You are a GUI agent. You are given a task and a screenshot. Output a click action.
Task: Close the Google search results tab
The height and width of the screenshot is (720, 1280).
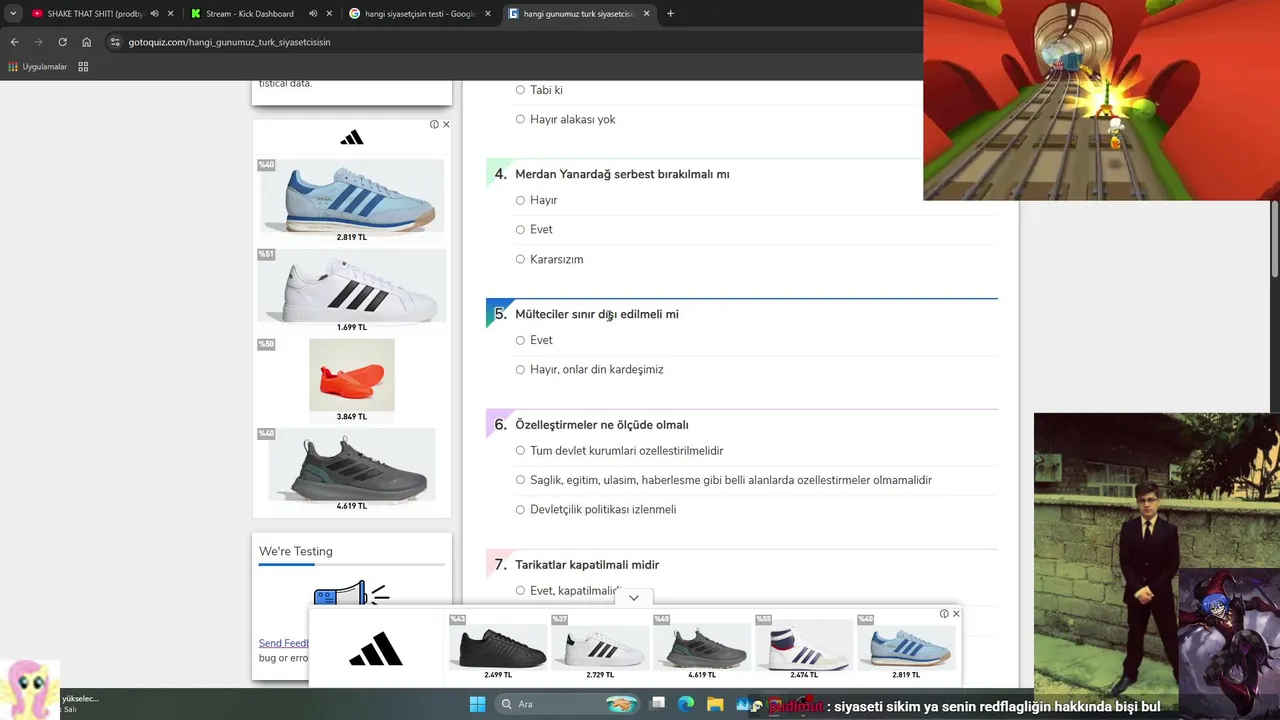point(488,14)
